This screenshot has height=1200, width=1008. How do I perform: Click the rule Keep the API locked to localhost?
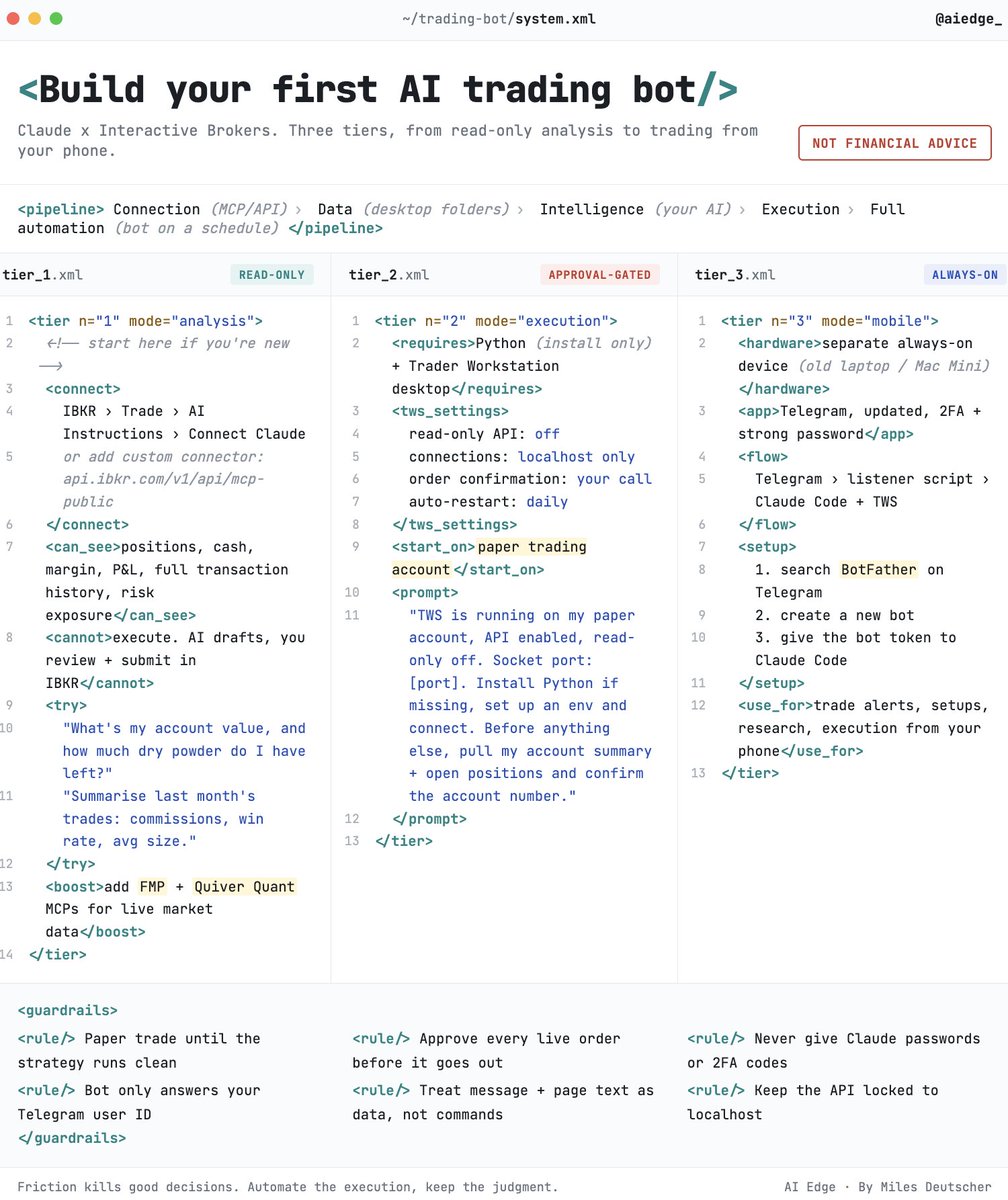point(813,1102)
